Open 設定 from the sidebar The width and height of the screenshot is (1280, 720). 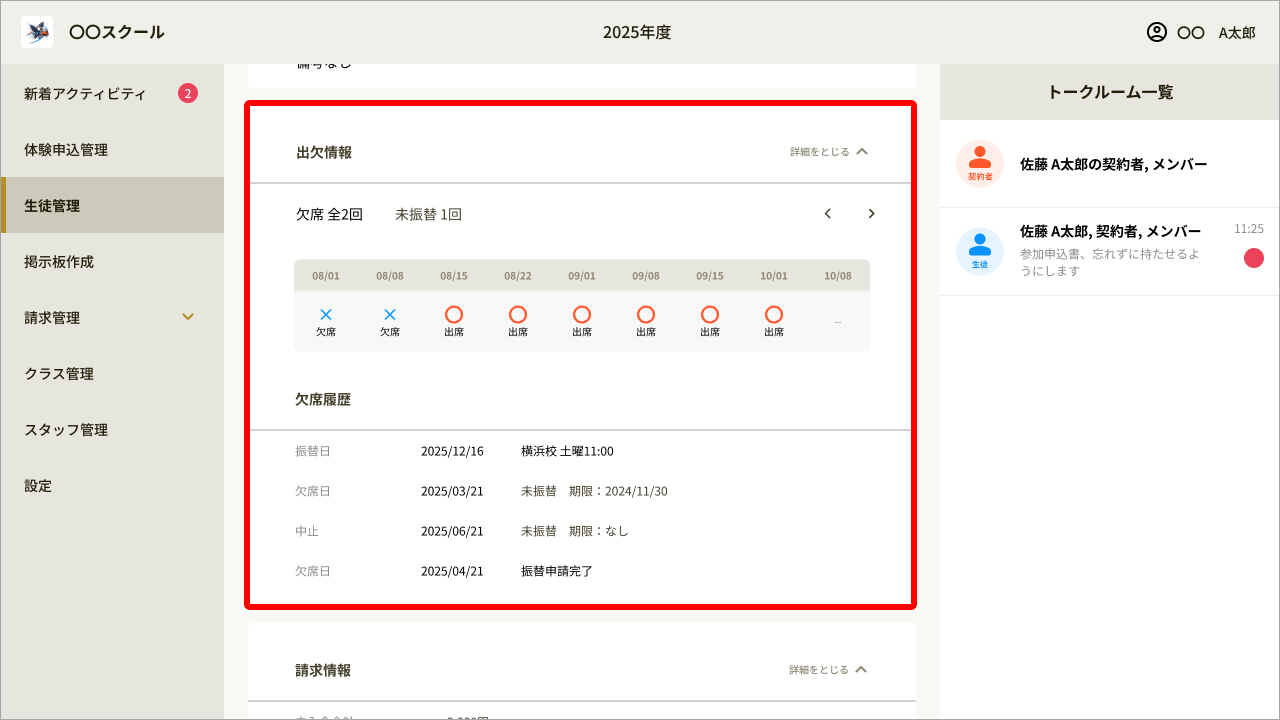[x=112, y=485]
